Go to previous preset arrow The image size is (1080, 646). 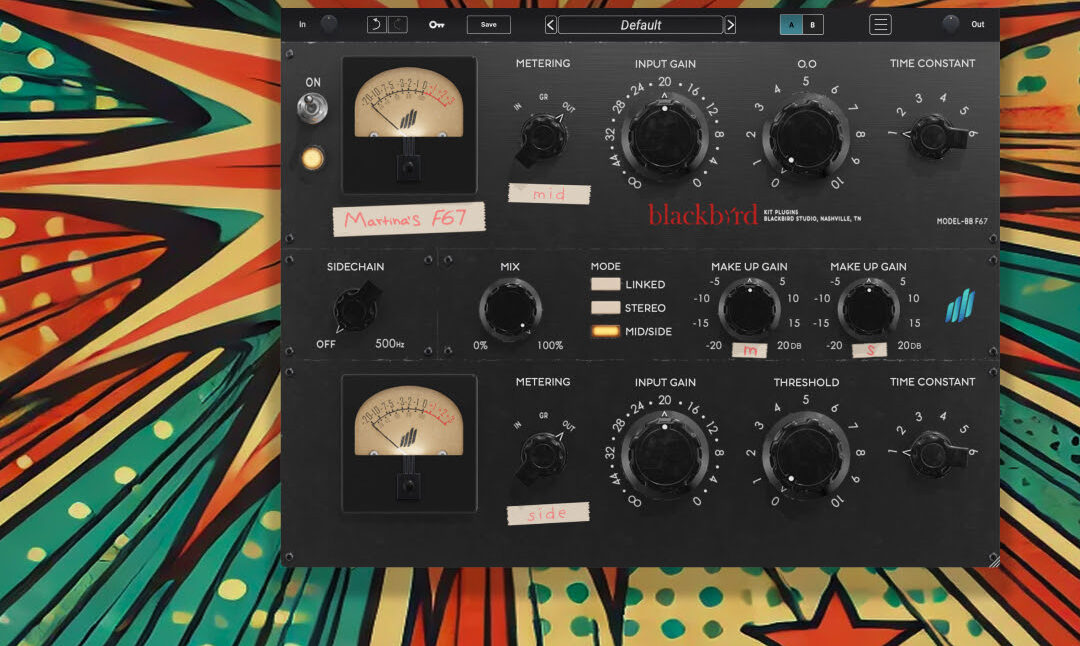click(550, 25)
